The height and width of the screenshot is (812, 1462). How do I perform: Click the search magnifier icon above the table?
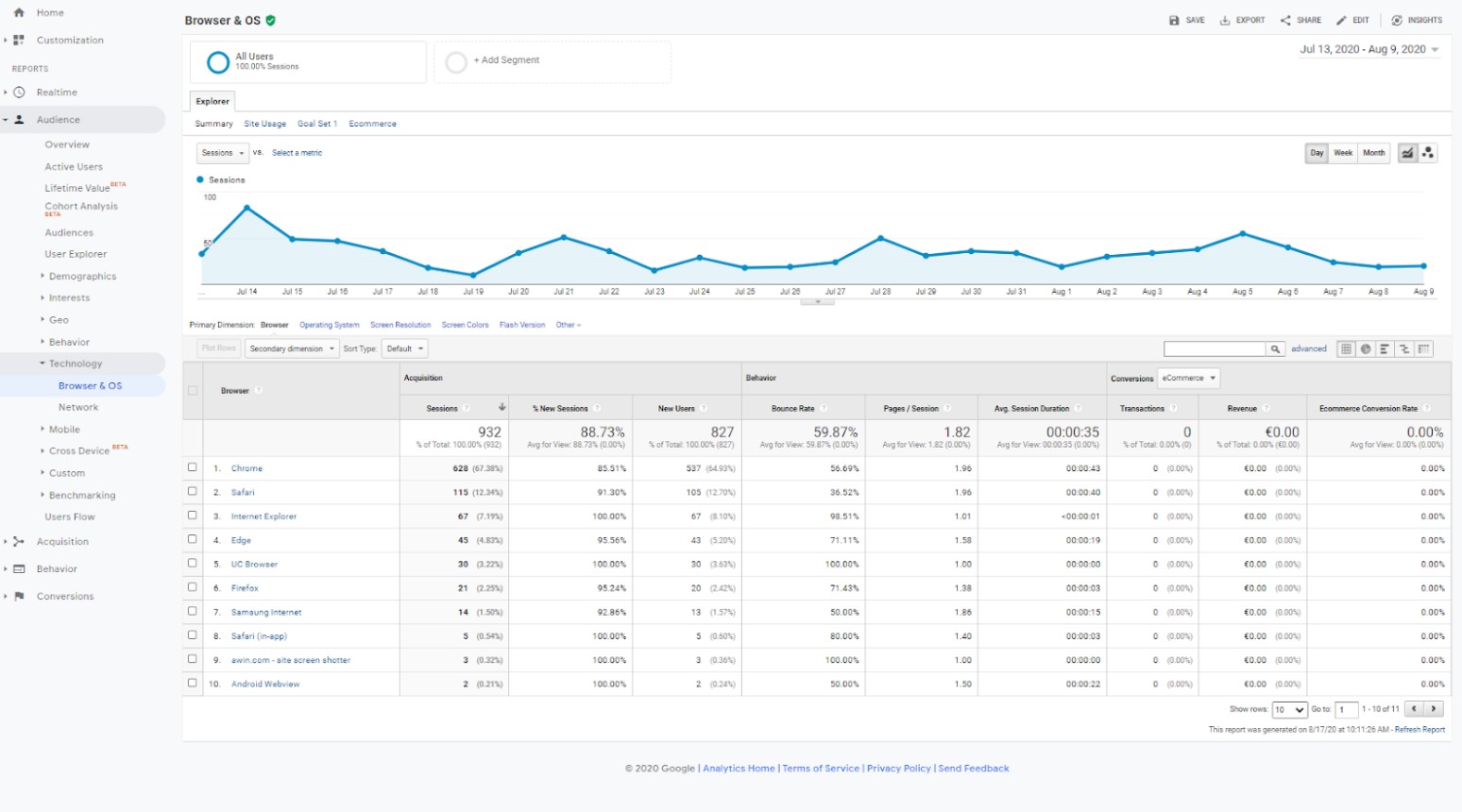click(x=1275, y=349)
